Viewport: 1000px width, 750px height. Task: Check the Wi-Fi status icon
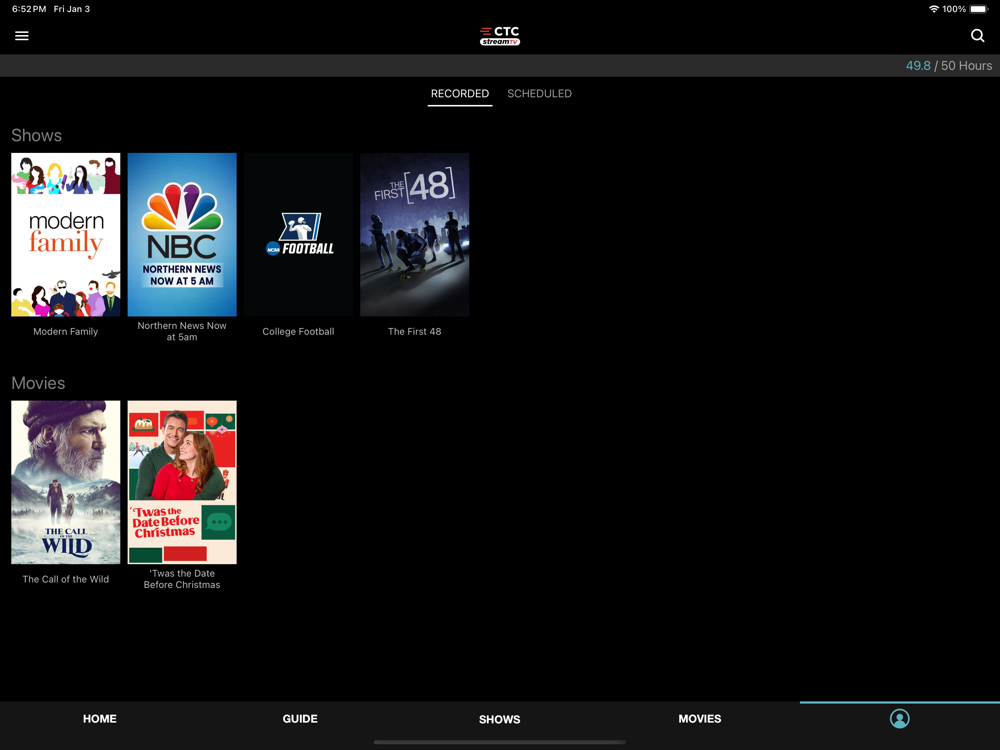(x=934, y=9)
